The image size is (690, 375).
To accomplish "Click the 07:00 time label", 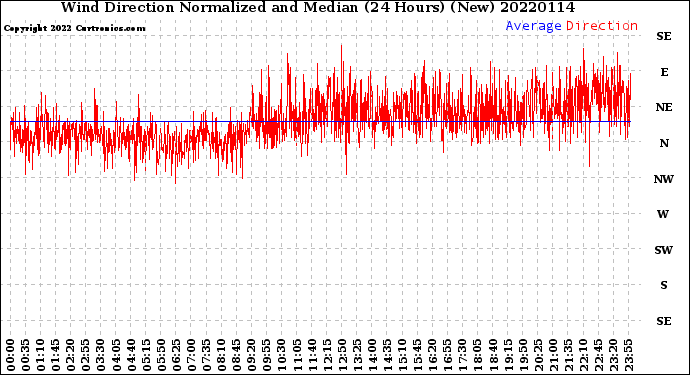I will (191, 355).
